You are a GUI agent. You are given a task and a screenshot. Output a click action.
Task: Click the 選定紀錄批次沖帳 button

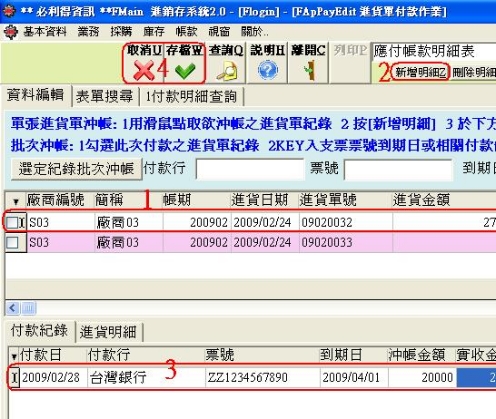[x=76, y=169]
